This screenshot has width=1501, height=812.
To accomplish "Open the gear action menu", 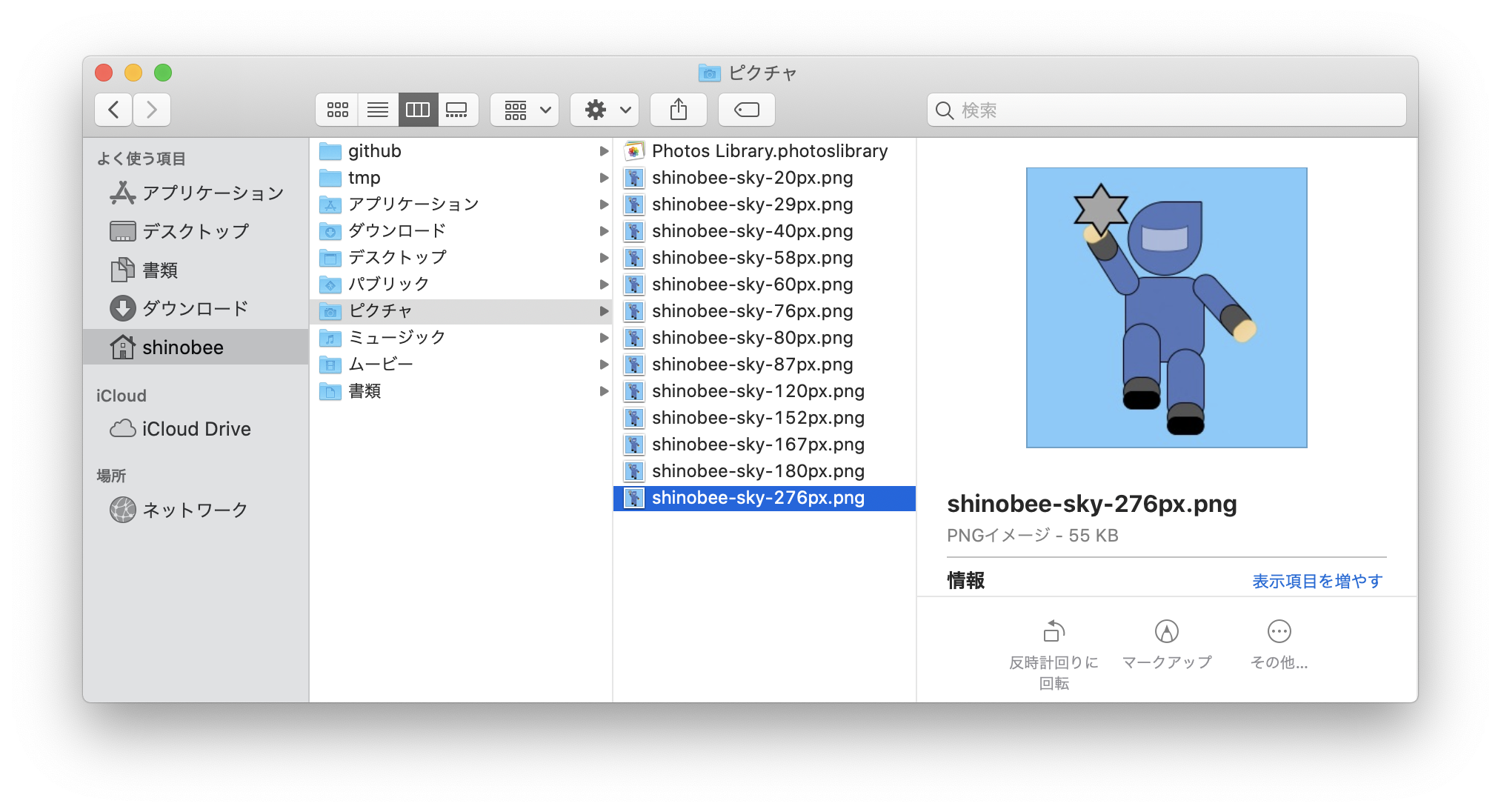I will (x=605, y=110).
